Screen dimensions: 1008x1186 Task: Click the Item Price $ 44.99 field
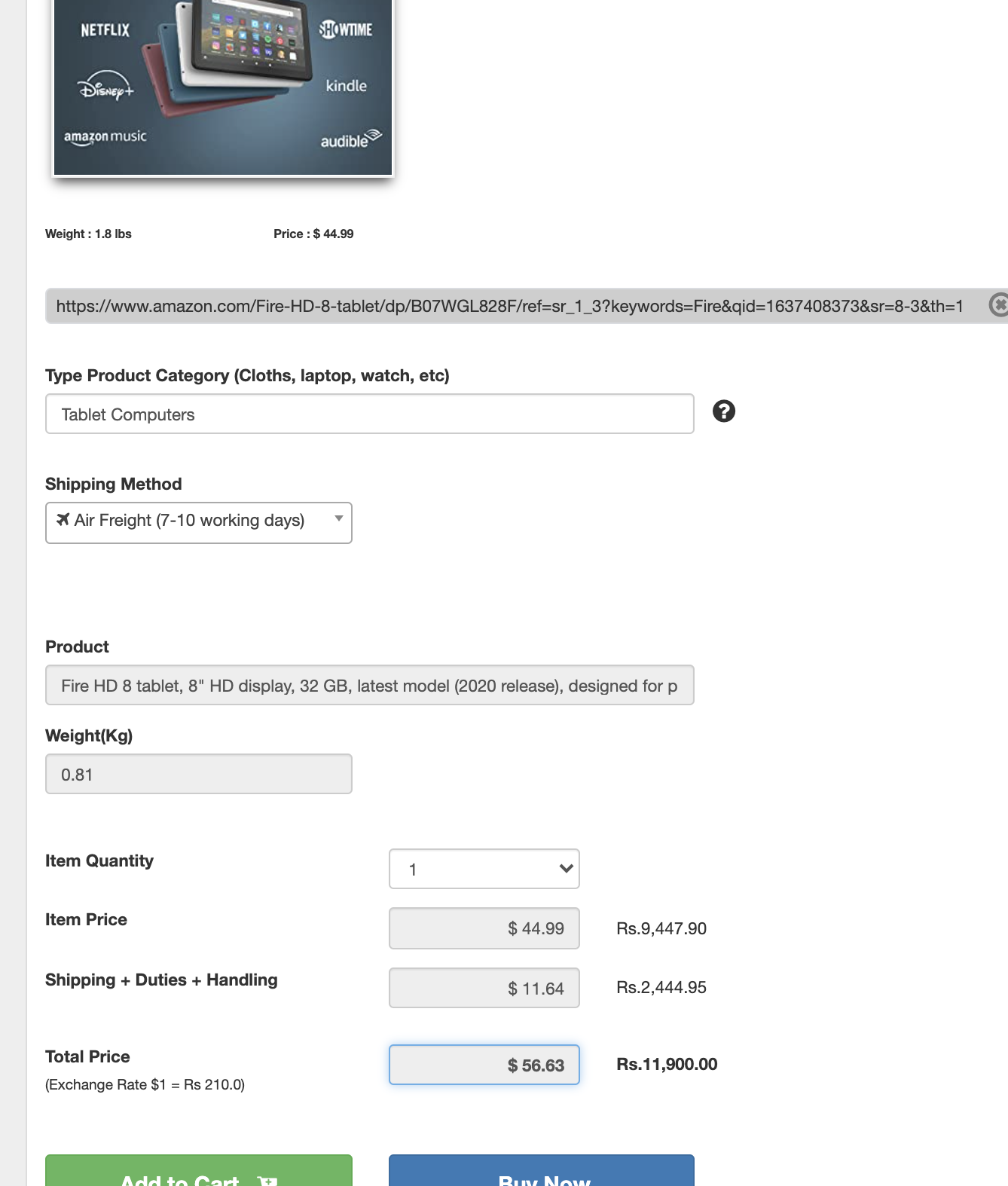(x=484, y=928)
